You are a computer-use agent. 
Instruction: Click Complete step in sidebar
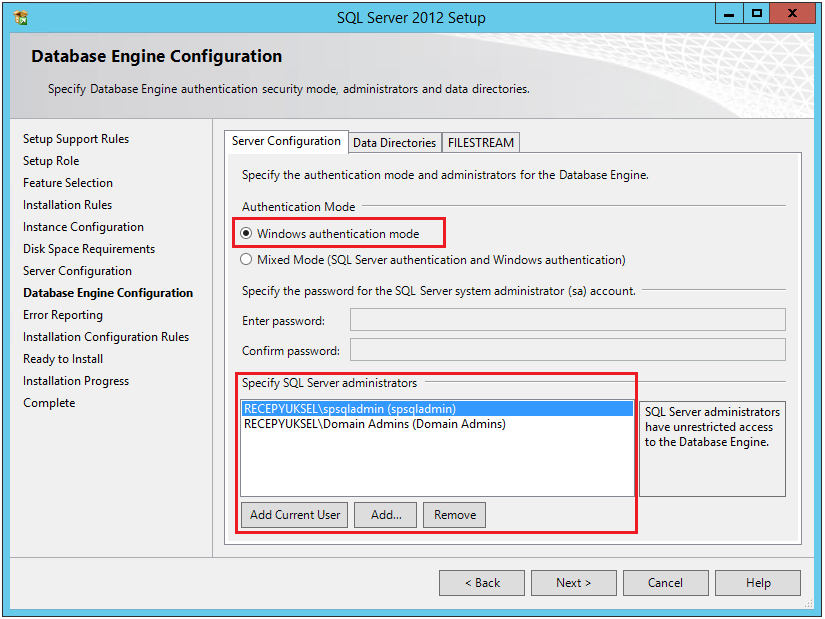(49, 403)
